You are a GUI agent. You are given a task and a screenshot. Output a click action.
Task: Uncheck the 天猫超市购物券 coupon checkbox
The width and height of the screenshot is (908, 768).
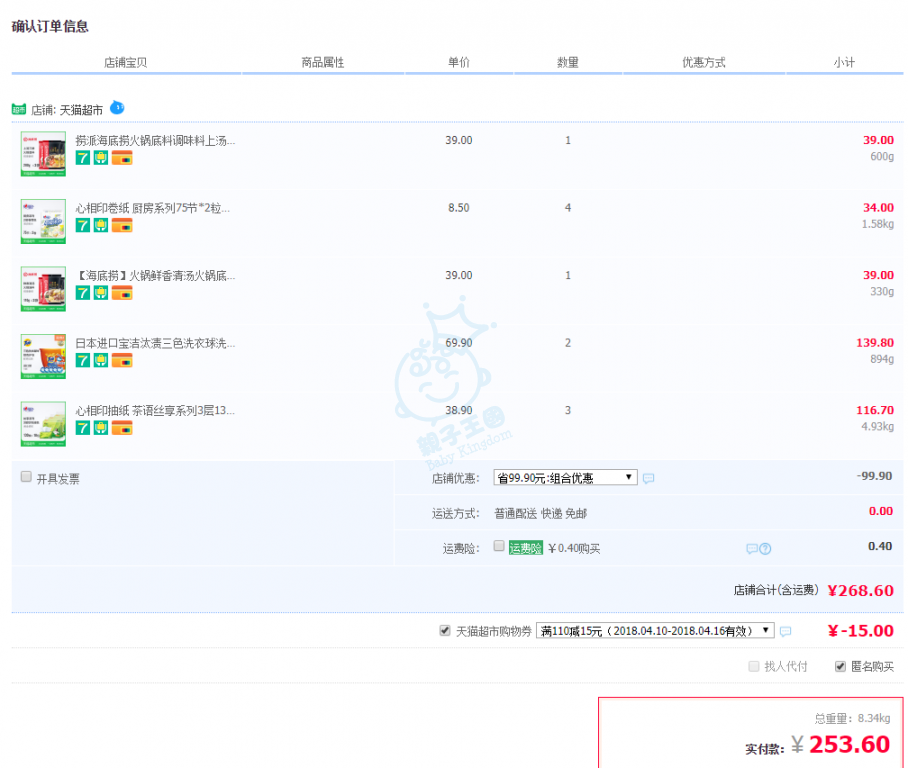click(445, 630)
